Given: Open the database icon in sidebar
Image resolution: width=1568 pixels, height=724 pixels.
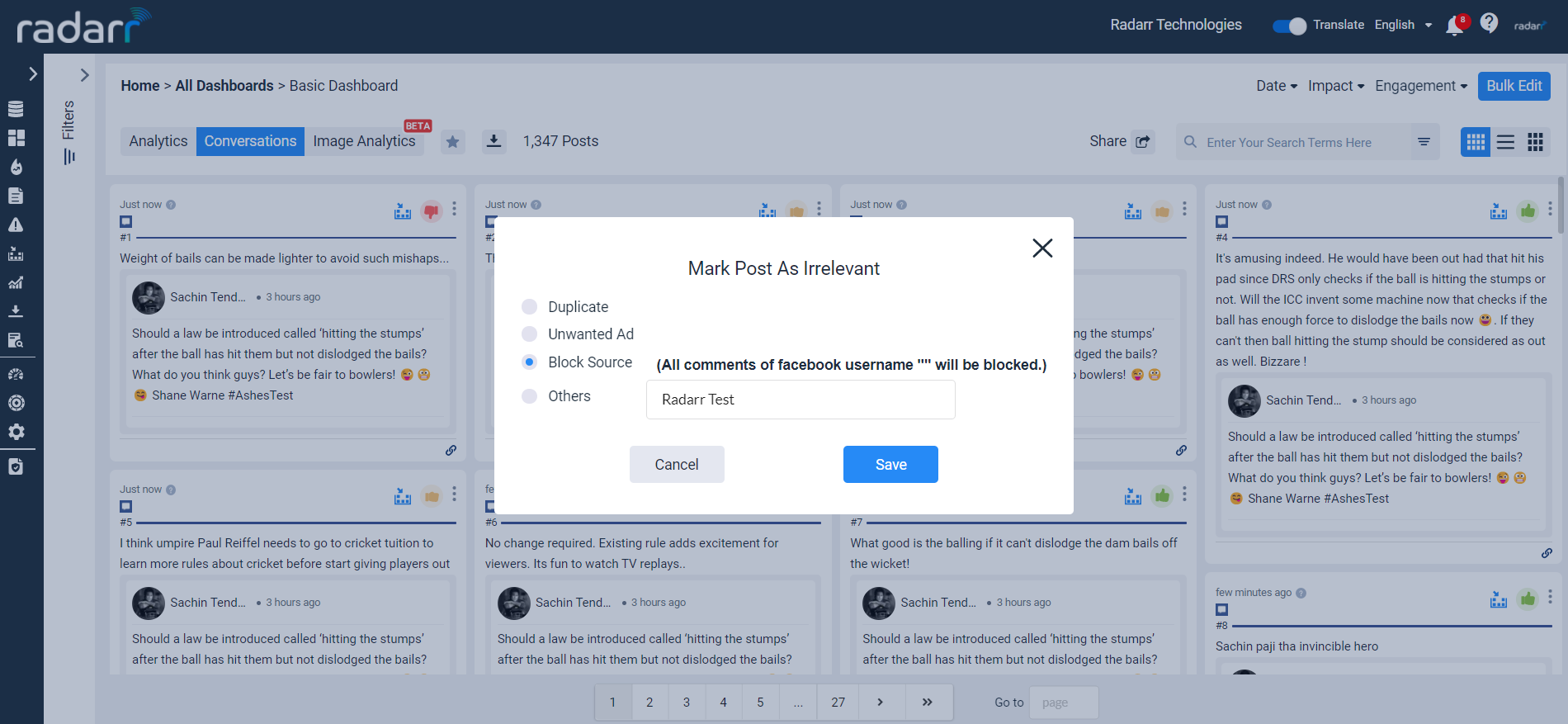Looking at the screenshot, I should [16, 109].
